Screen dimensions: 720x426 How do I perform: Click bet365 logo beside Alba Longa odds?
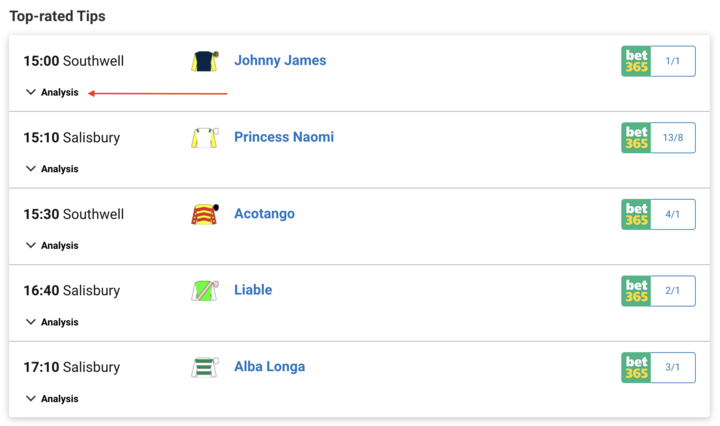click(636, 368)
